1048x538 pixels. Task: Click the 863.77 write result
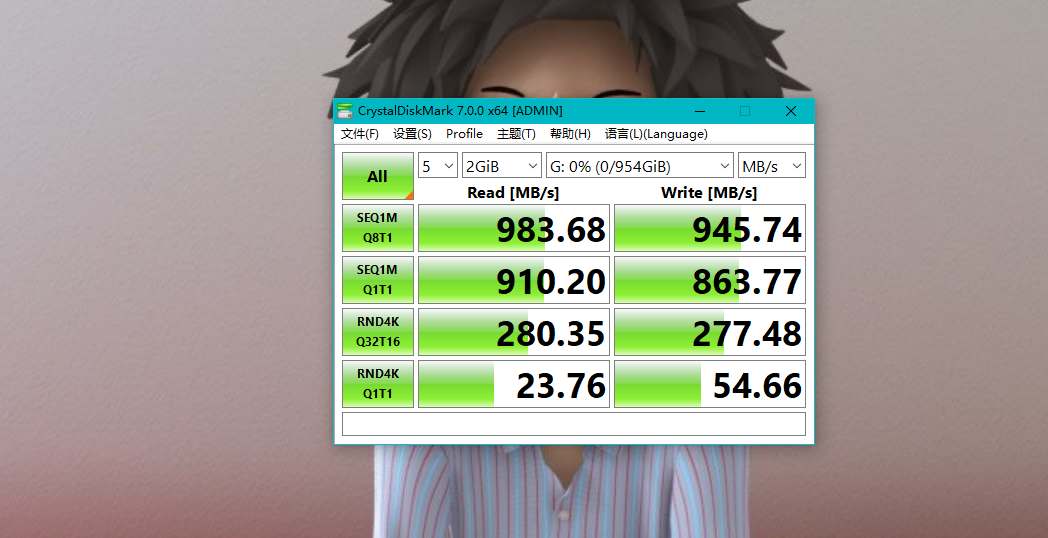click(x=710, y=280)
